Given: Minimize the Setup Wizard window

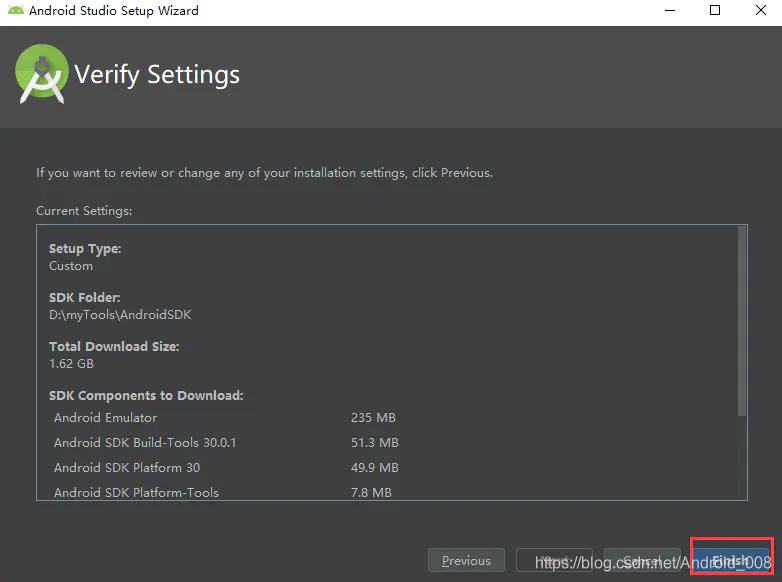Looking at the screenshot, I should (x=670, y=10).
